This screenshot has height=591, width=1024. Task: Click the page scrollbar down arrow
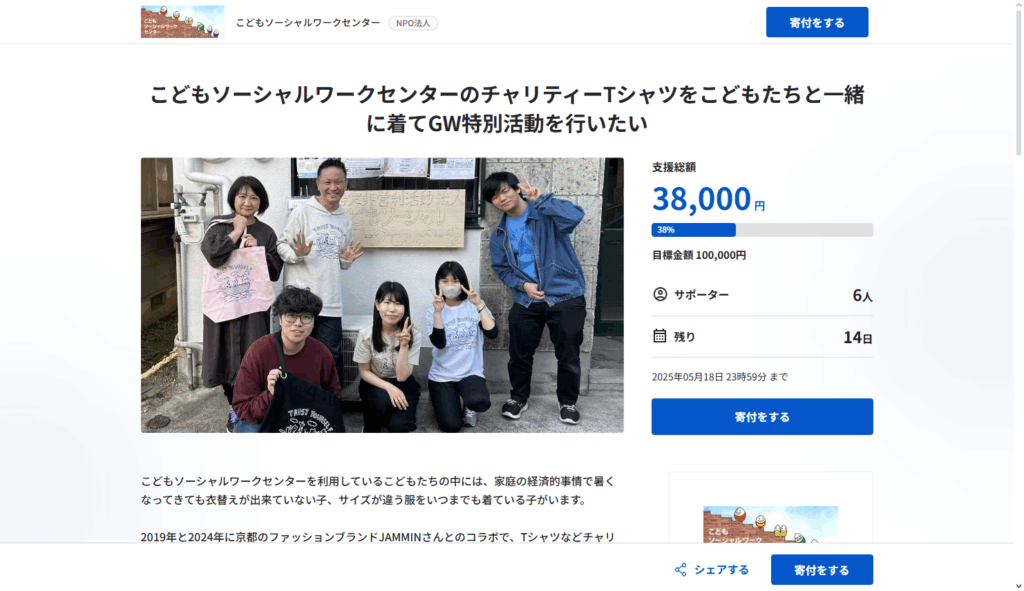1018,586
